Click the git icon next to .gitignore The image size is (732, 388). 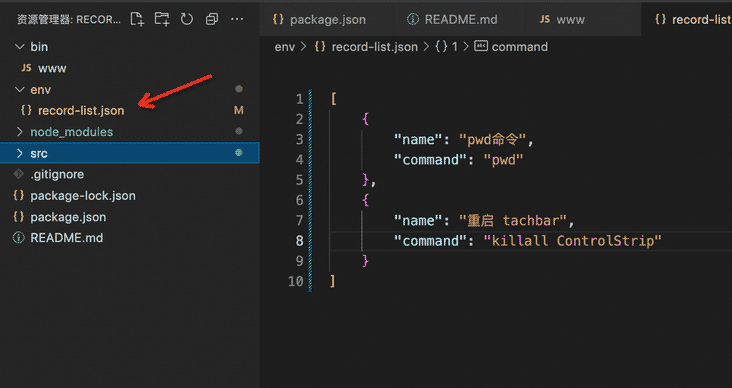(18, 174)
